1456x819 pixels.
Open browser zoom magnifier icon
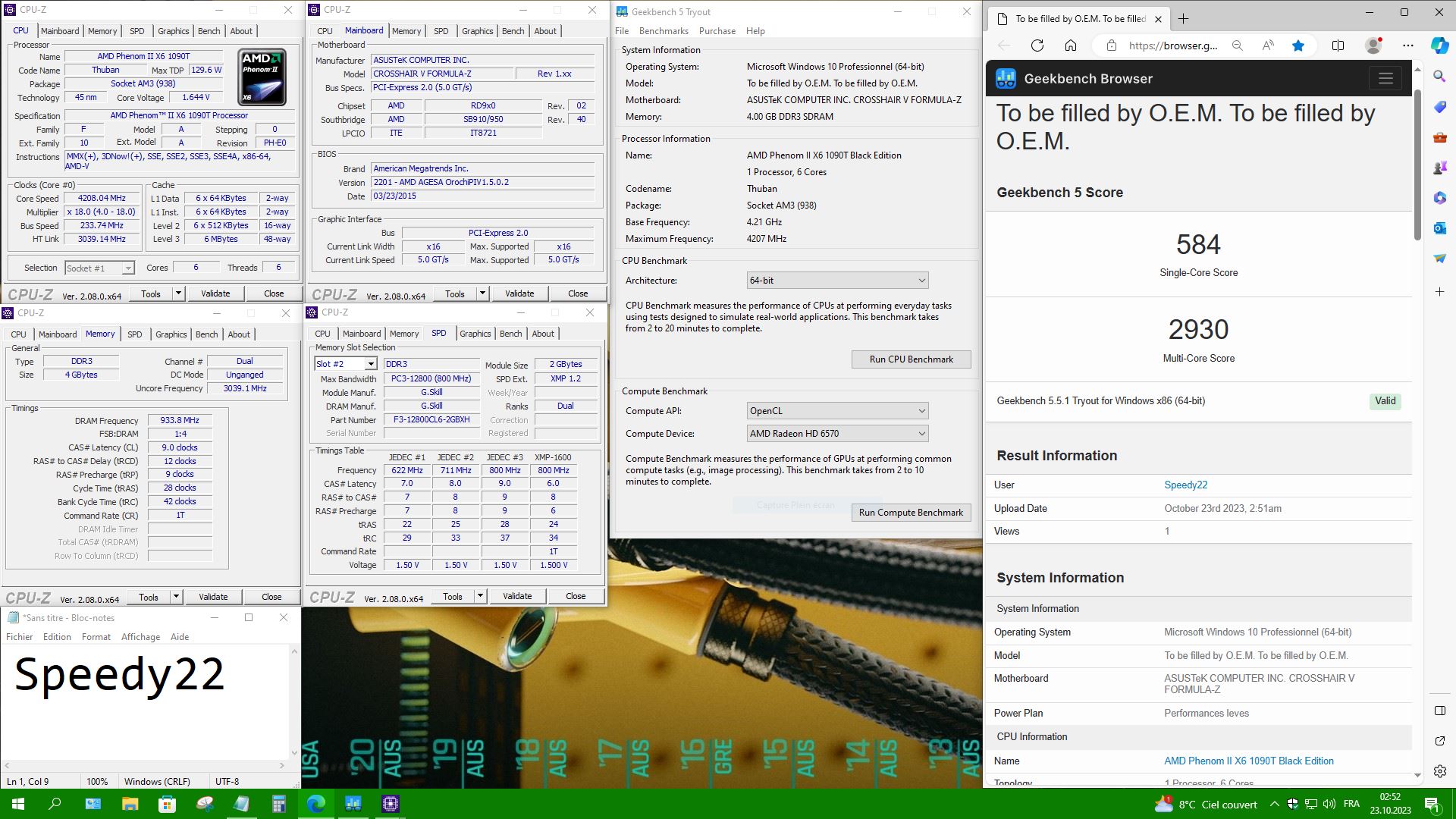coord(1237,45)
